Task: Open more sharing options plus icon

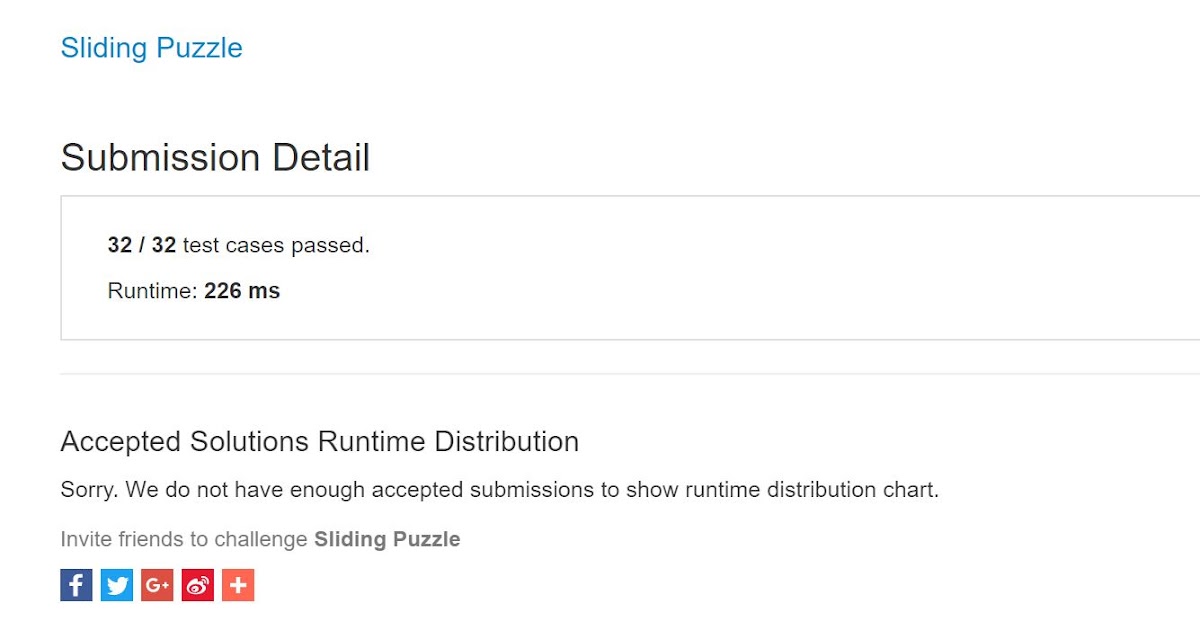Action: [238, 585]
